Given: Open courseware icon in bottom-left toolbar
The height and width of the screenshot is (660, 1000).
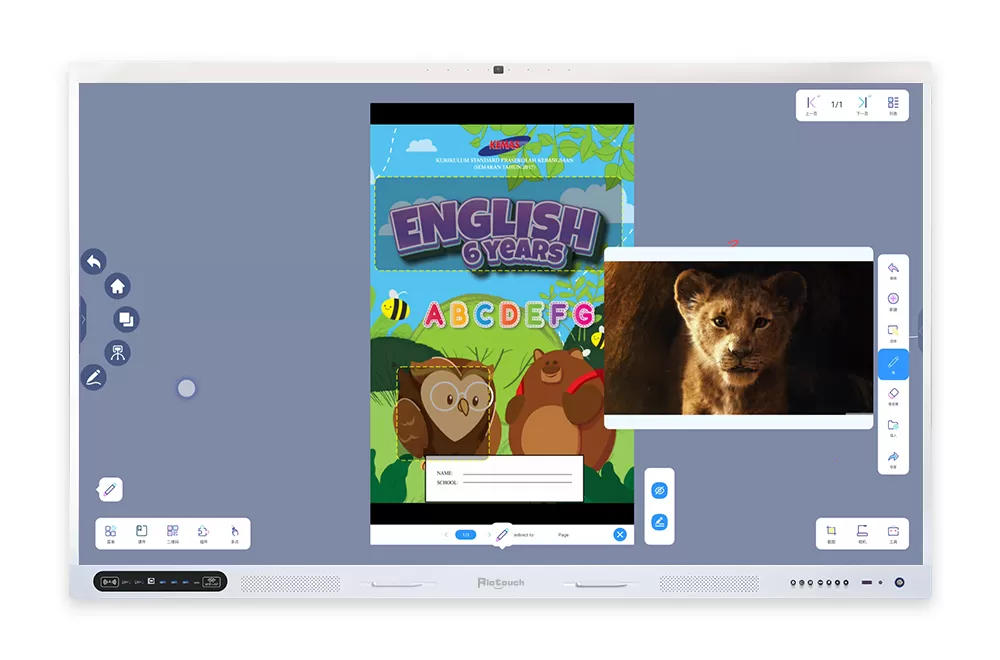Looking at the screenshot, I should (x=142, y=534).
